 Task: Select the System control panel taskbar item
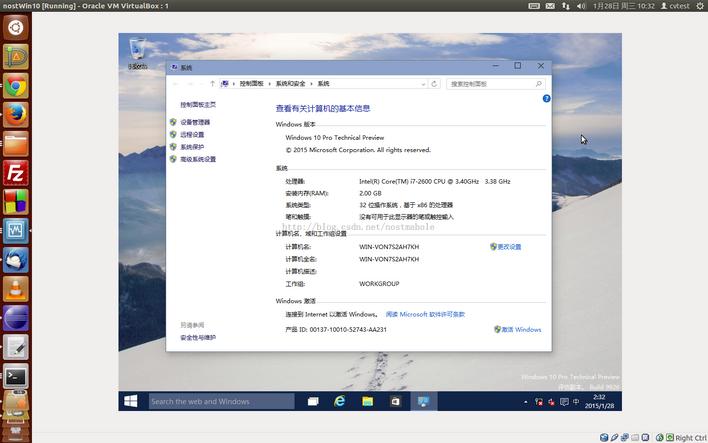tap(423, 401)
